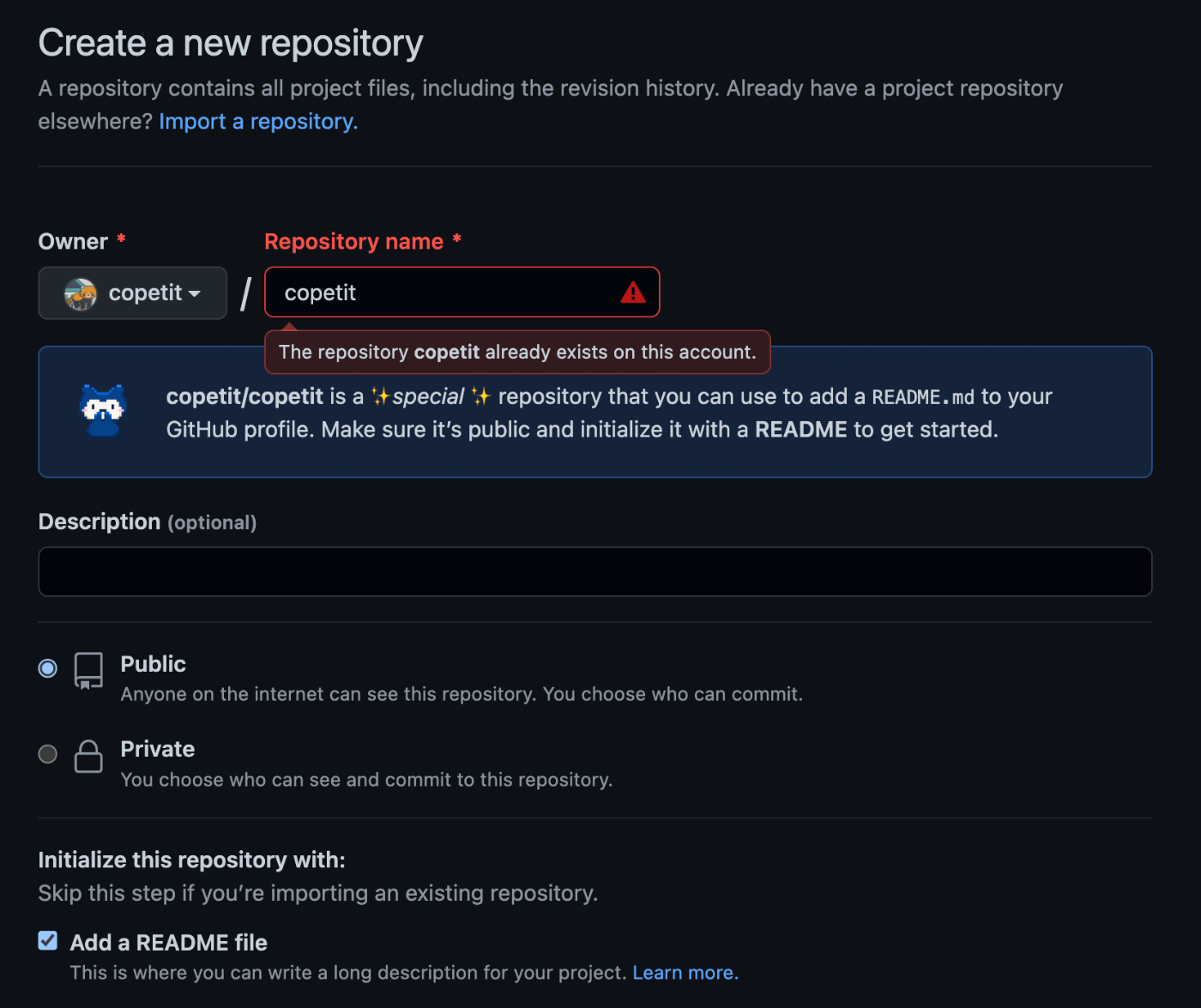Click the error message saying repository already exists
Viewport: 1201px width, 1008px height.
517,353
